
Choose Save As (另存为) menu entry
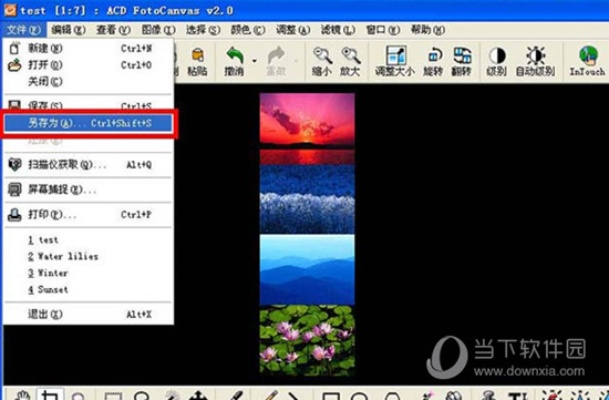[88, 123]
